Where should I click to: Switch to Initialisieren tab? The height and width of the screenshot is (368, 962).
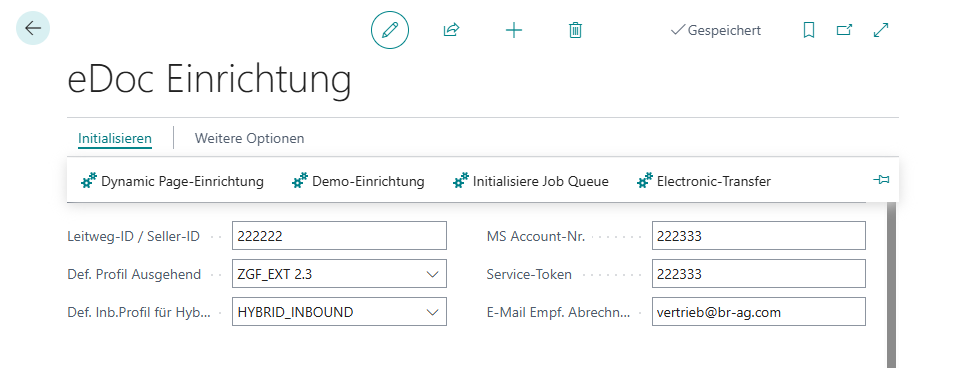pos(115,138)
